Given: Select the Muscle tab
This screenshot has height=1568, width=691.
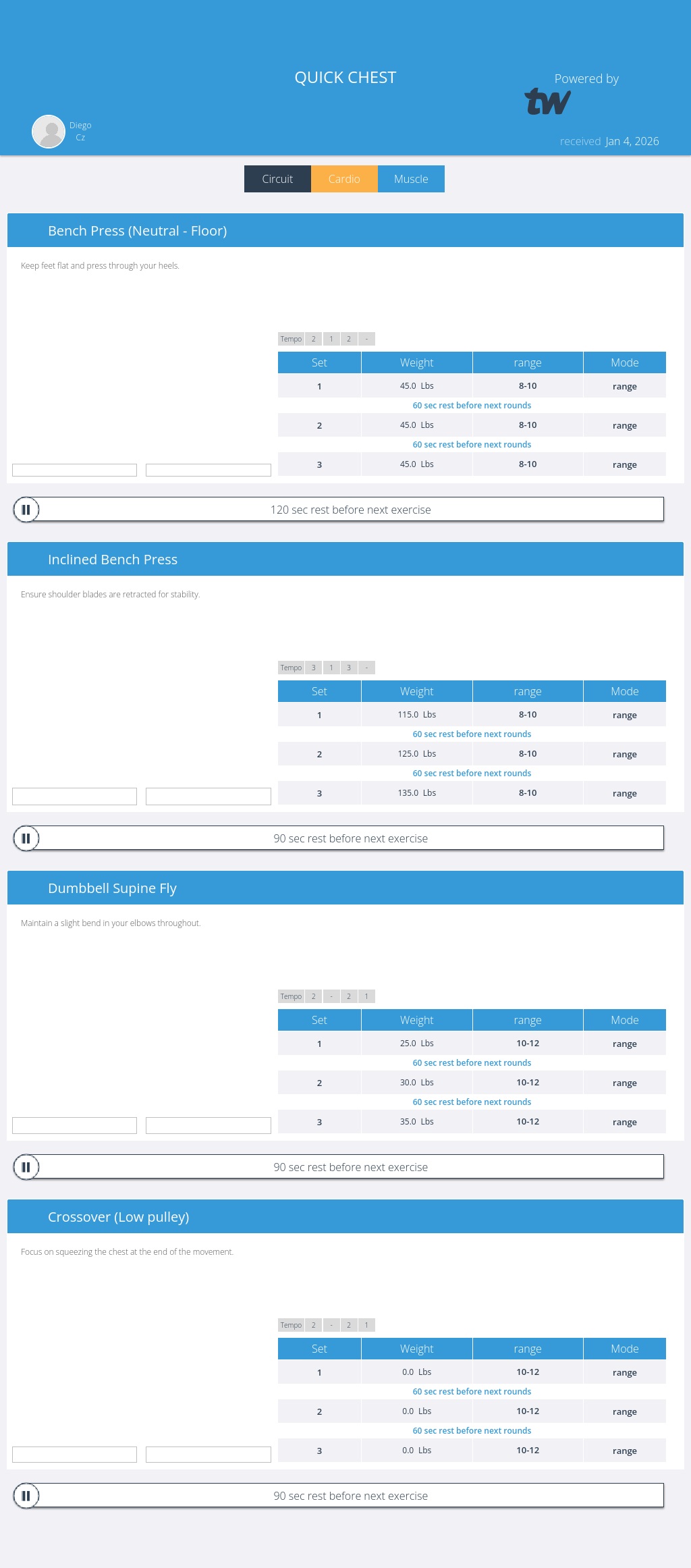Looking at the screenshot, I should [x=411, y=179].
